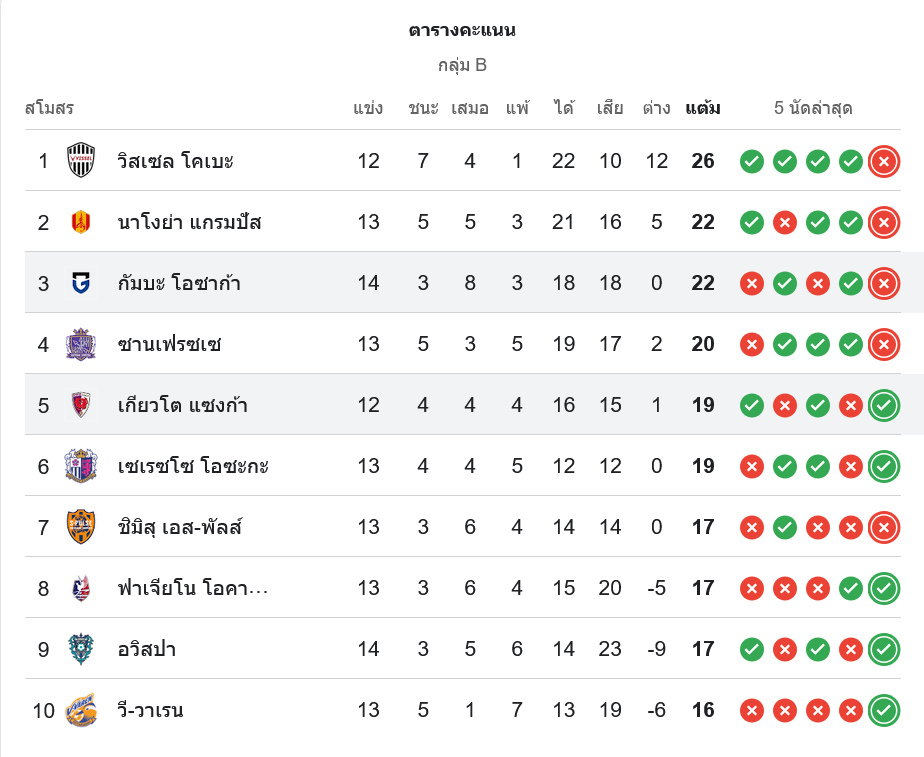
Task: Open นาโงย่า แกรมปัส team link
Action: pos(189,222)
